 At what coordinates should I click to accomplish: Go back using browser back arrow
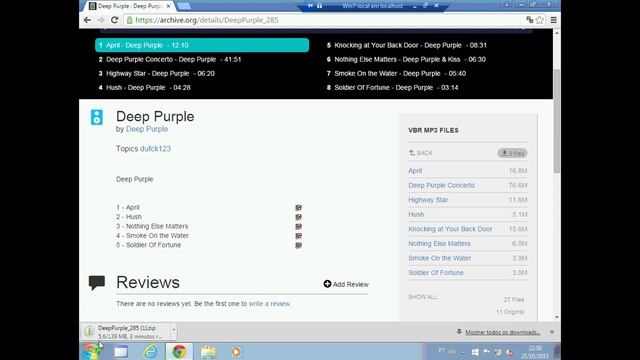click(87, 20)
